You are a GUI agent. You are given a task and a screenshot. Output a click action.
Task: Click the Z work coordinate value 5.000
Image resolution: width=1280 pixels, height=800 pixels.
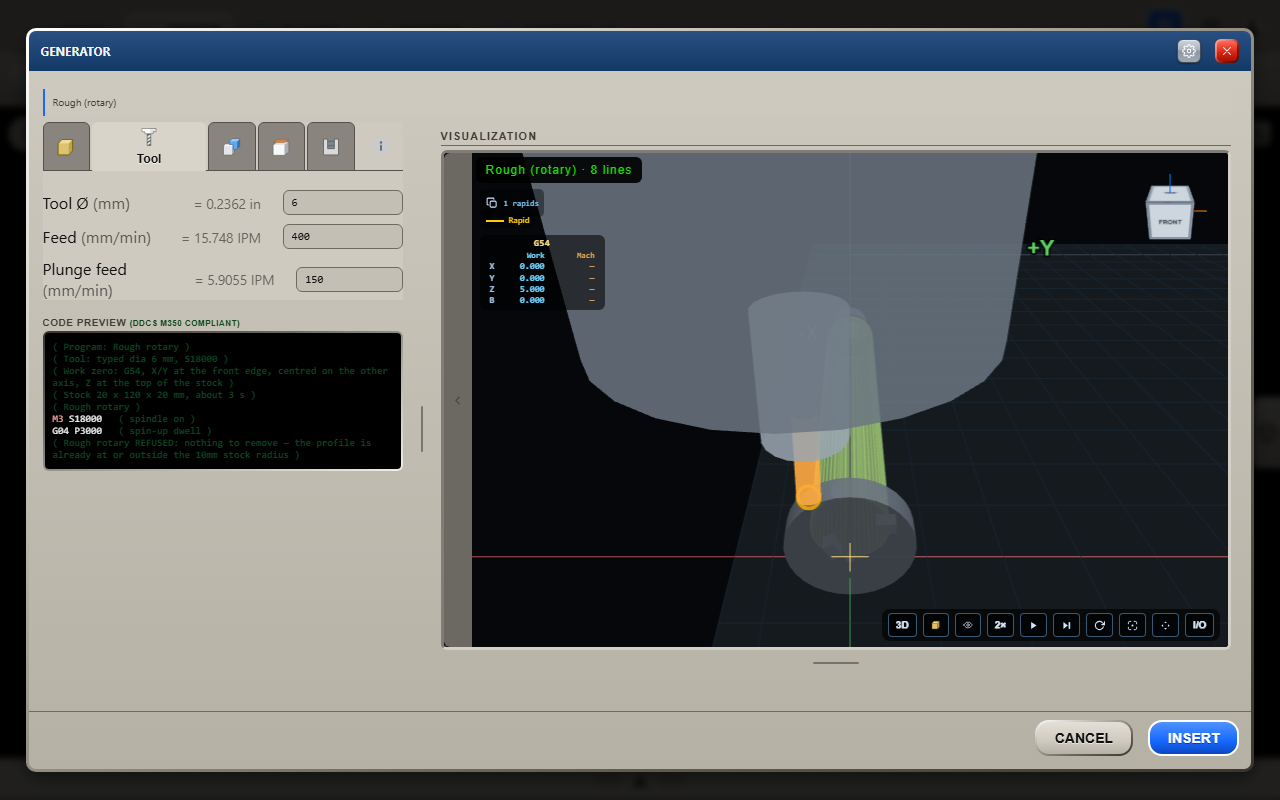tap(532, 289)
